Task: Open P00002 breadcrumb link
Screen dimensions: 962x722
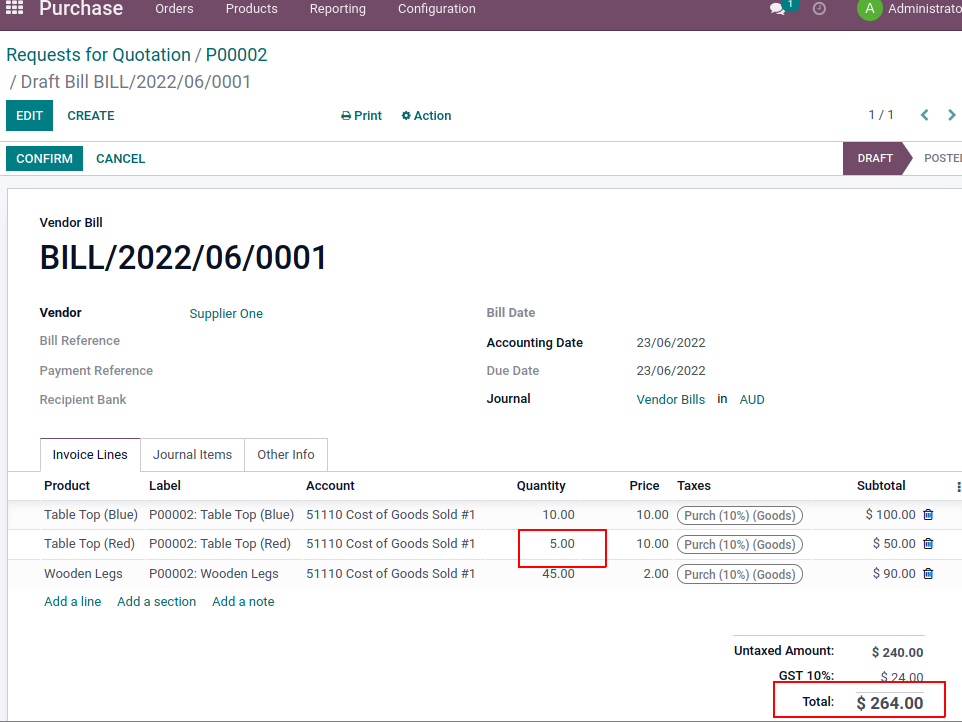Action: pos(236,55)
